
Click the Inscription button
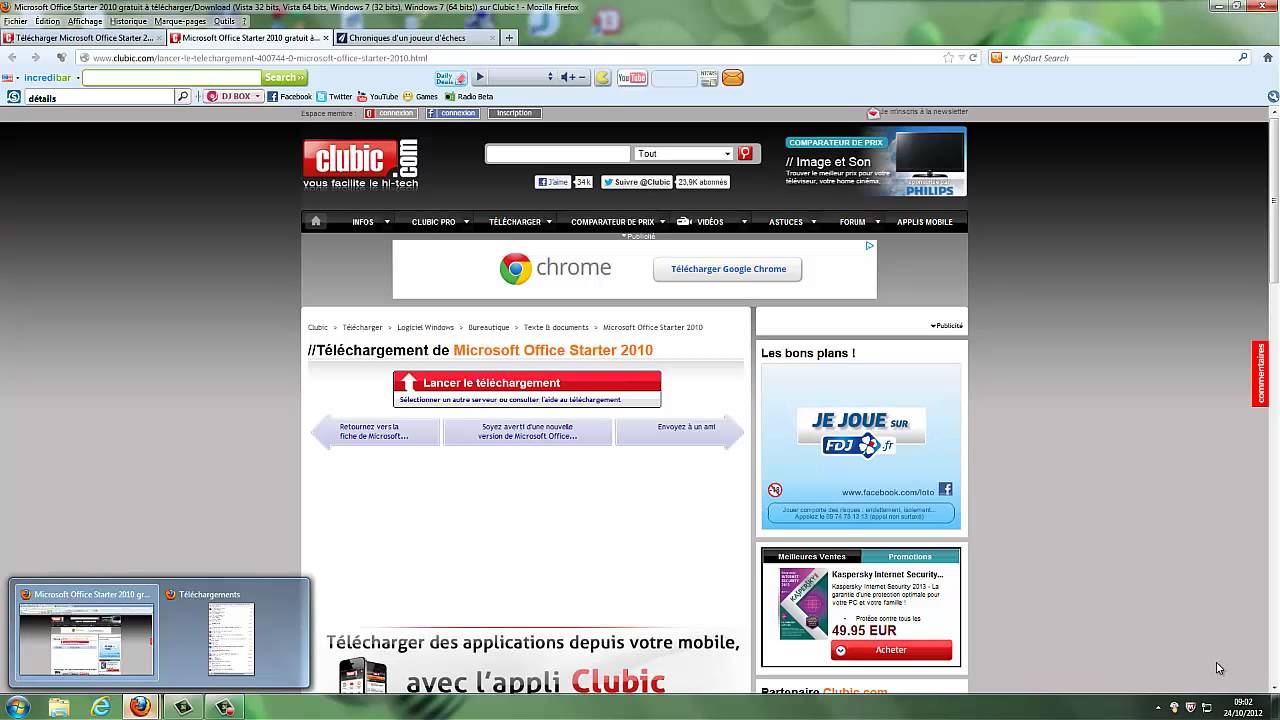tap(514, 113)
